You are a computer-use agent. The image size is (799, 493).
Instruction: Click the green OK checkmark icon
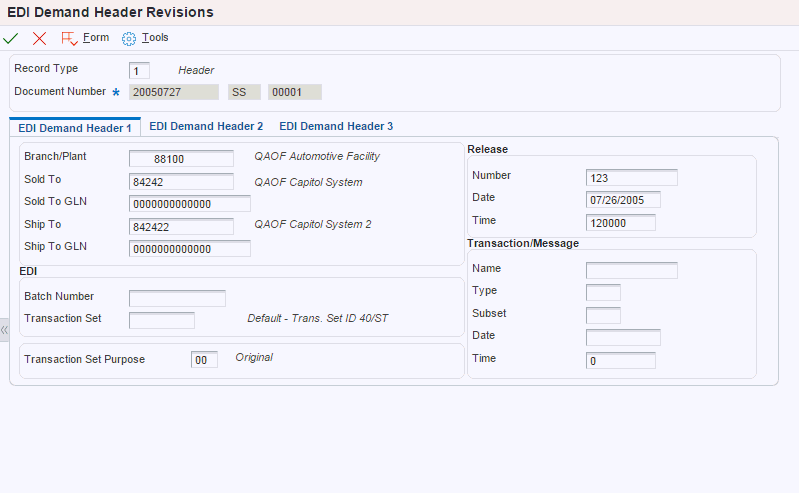pyautogui.click(x=11, y=38)
